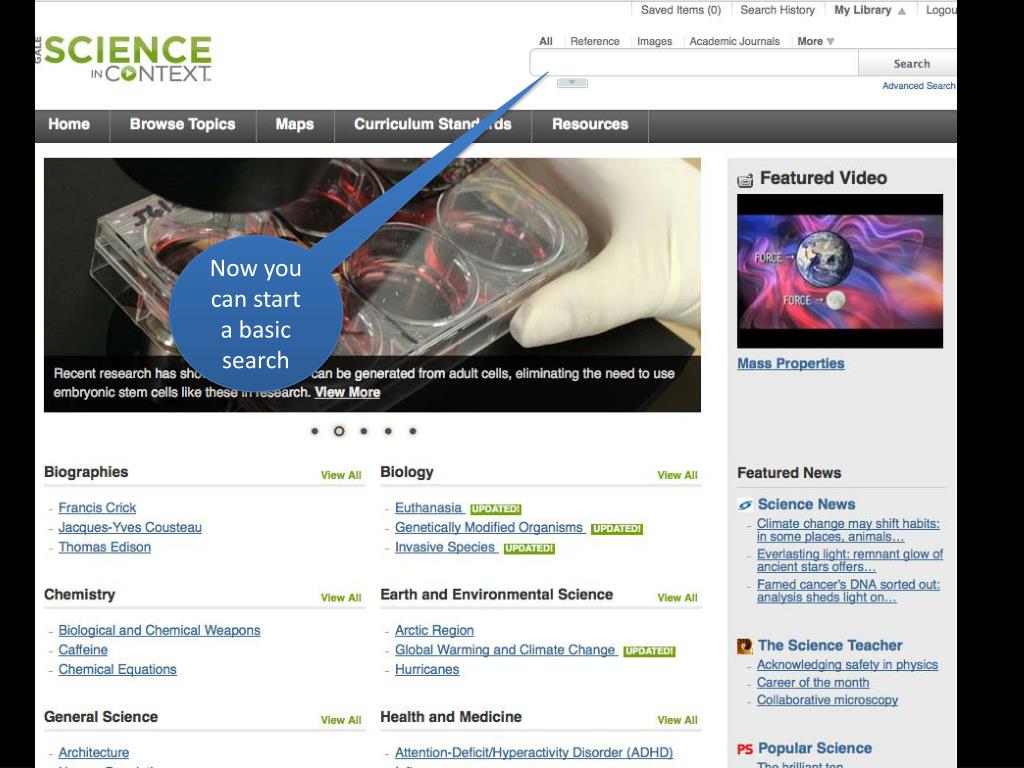This screenshot has height=768, width=1024.
Task: Open Invasive Species topic
Action: point(445,547)
